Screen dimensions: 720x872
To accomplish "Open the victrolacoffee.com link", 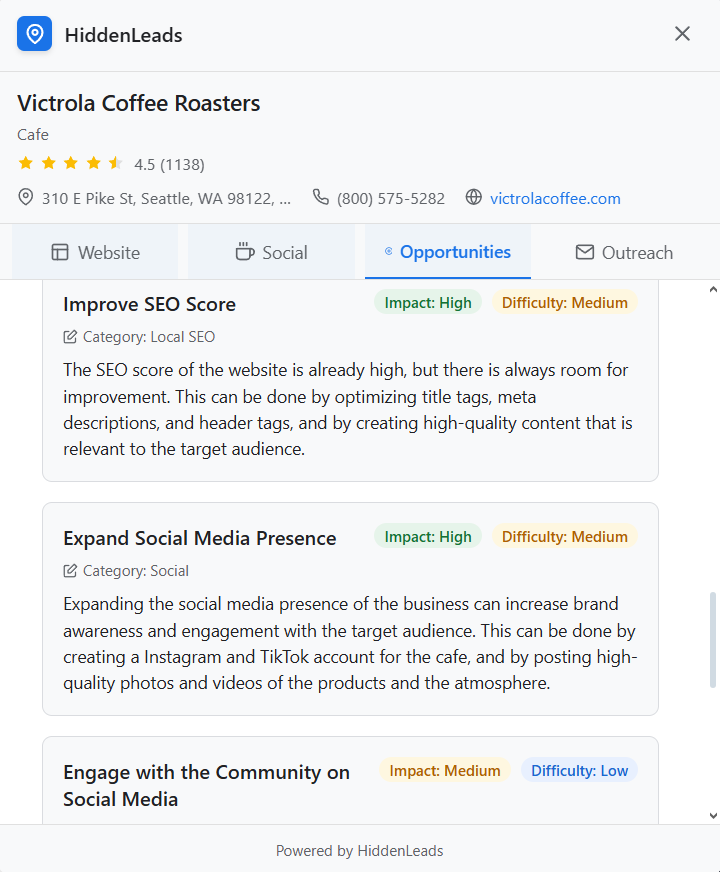I will click(555, 198).
